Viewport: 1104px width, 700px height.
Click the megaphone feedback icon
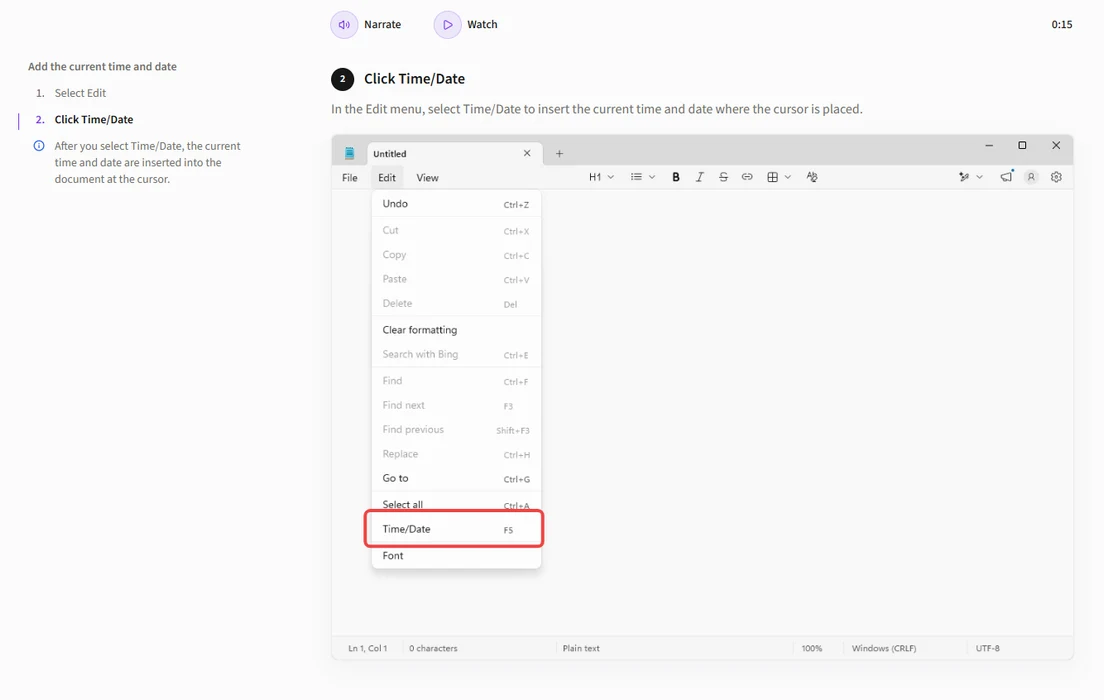(x=1006, y=177)
